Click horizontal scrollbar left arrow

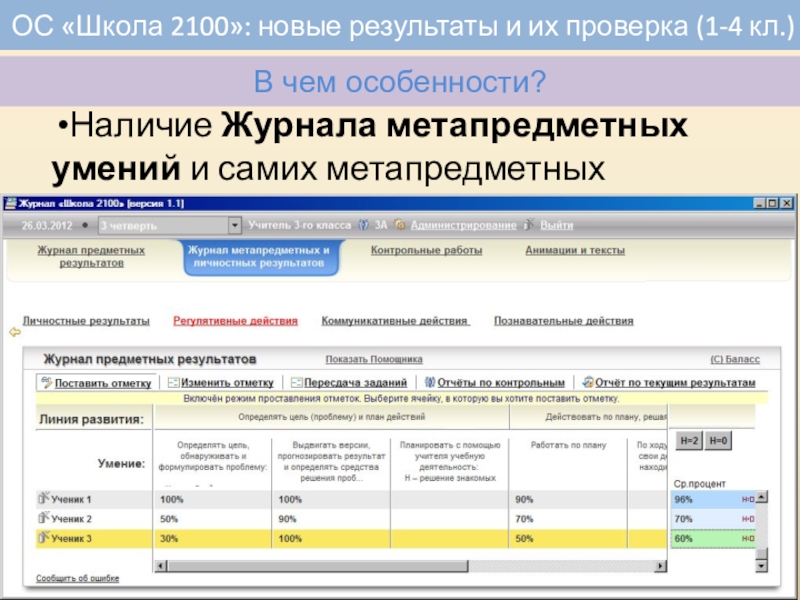(161, 566)
